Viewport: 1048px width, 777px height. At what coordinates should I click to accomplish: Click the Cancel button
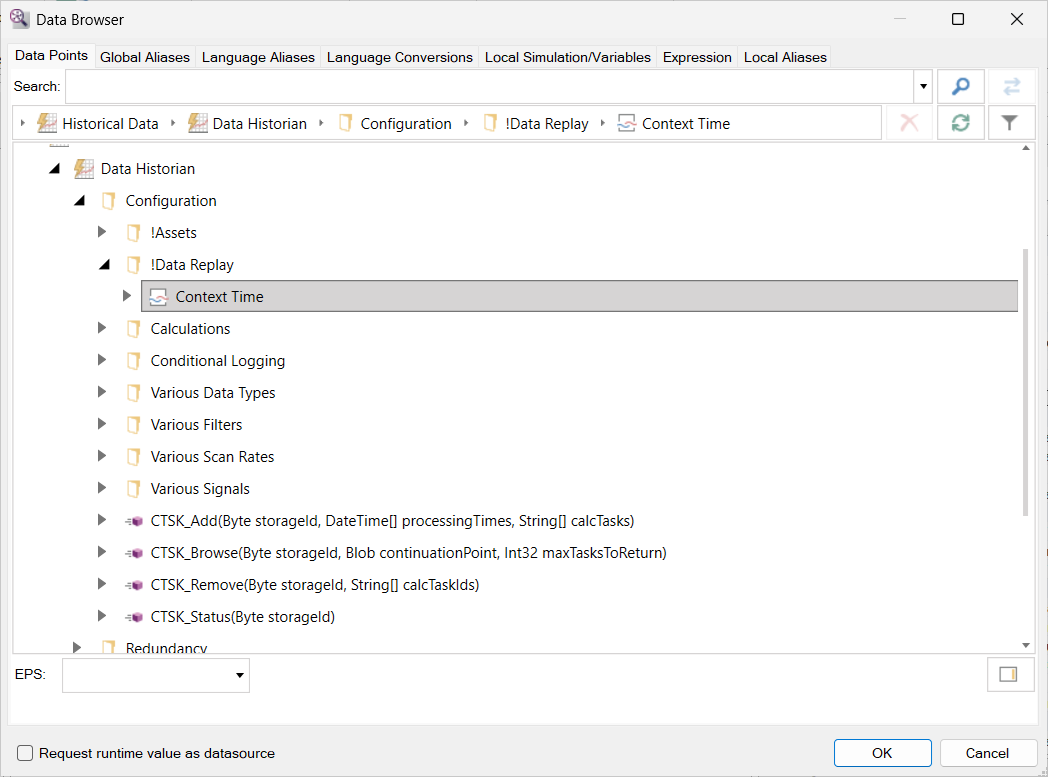987,753
